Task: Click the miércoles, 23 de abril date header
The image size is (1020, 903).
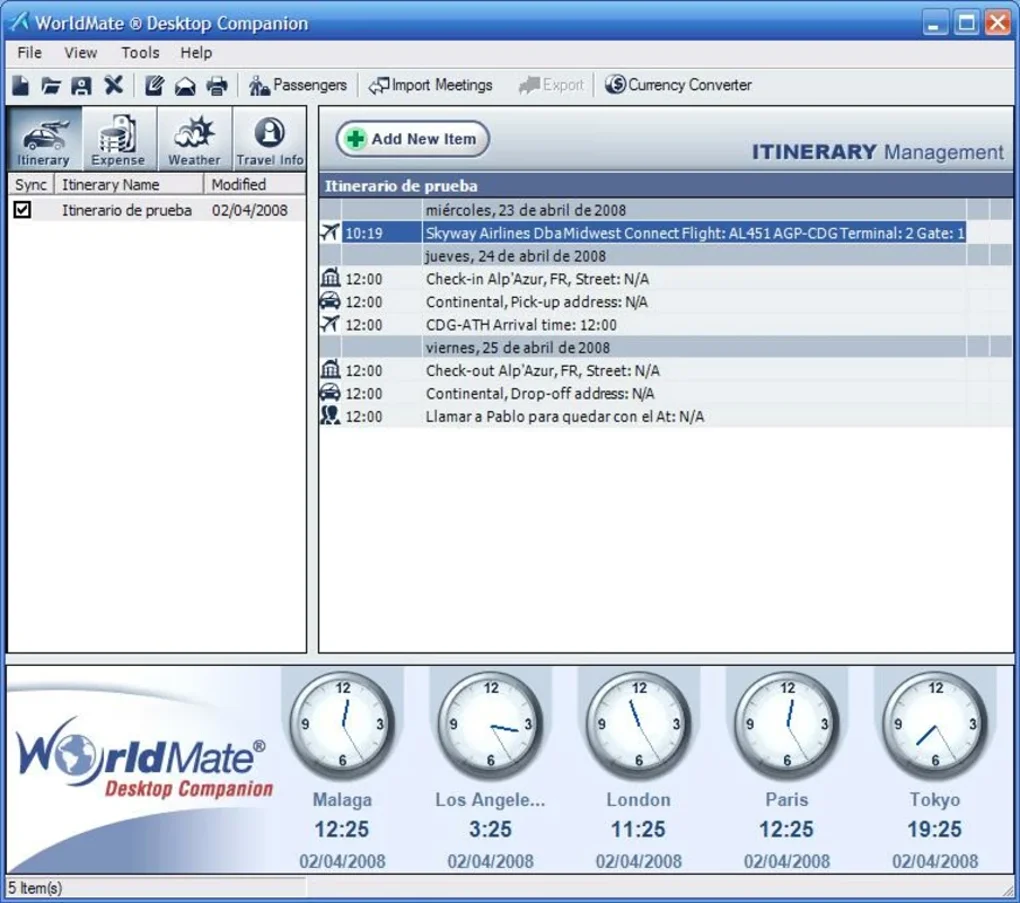Action: pos(665,210)
